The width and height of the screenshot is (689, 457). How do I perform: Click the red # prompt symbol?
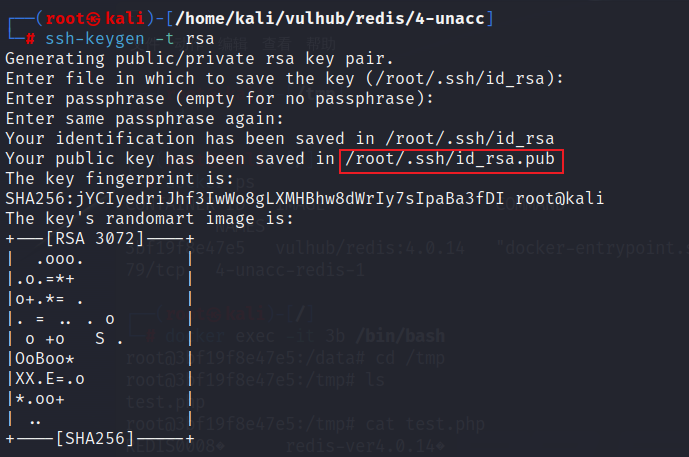pyautogui.click(x=30, y=38)
